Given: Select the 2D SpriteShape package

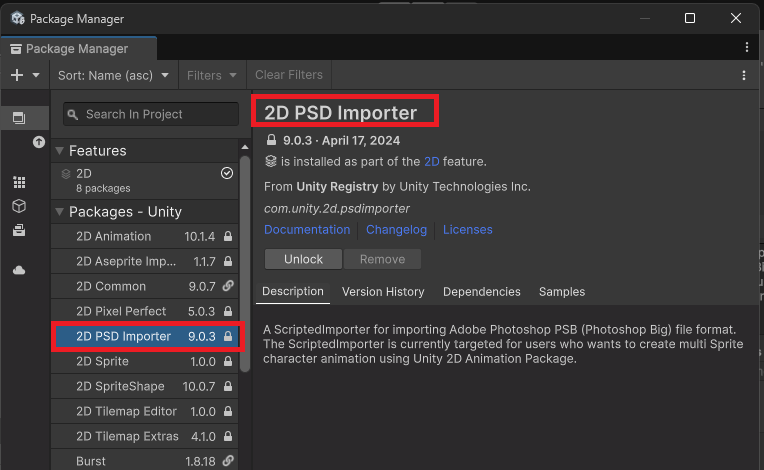Looking at the screenshot, I should click(x=145, y=387).
